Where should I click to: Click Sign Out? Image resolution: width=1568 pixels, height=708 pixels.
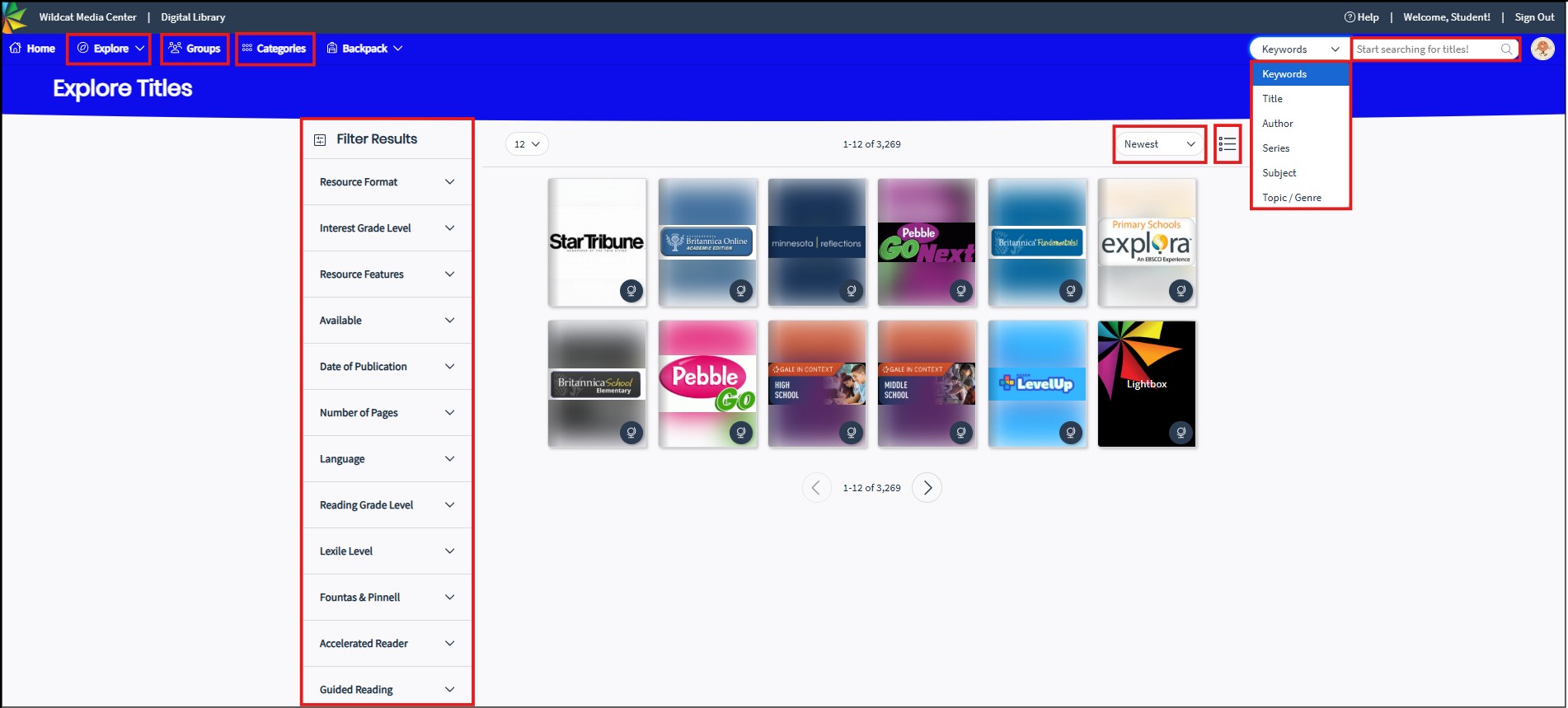(x=1534, y=16)
